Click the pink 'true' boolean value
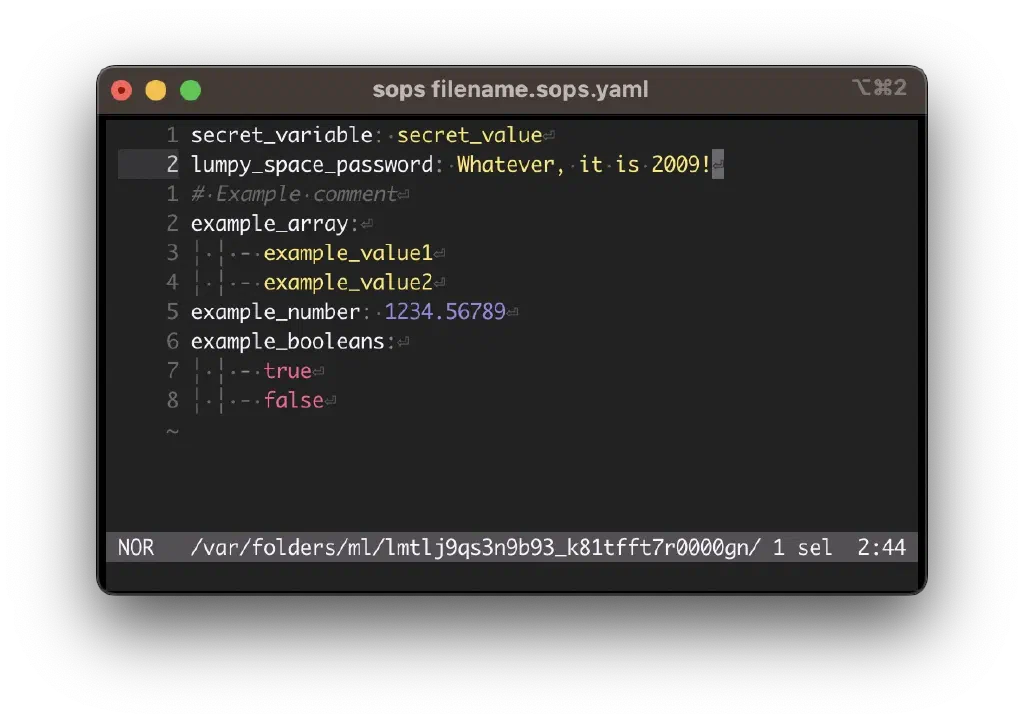Viewport: 1024px width, 723px height. pyautogui.click(x=288, y=371)
